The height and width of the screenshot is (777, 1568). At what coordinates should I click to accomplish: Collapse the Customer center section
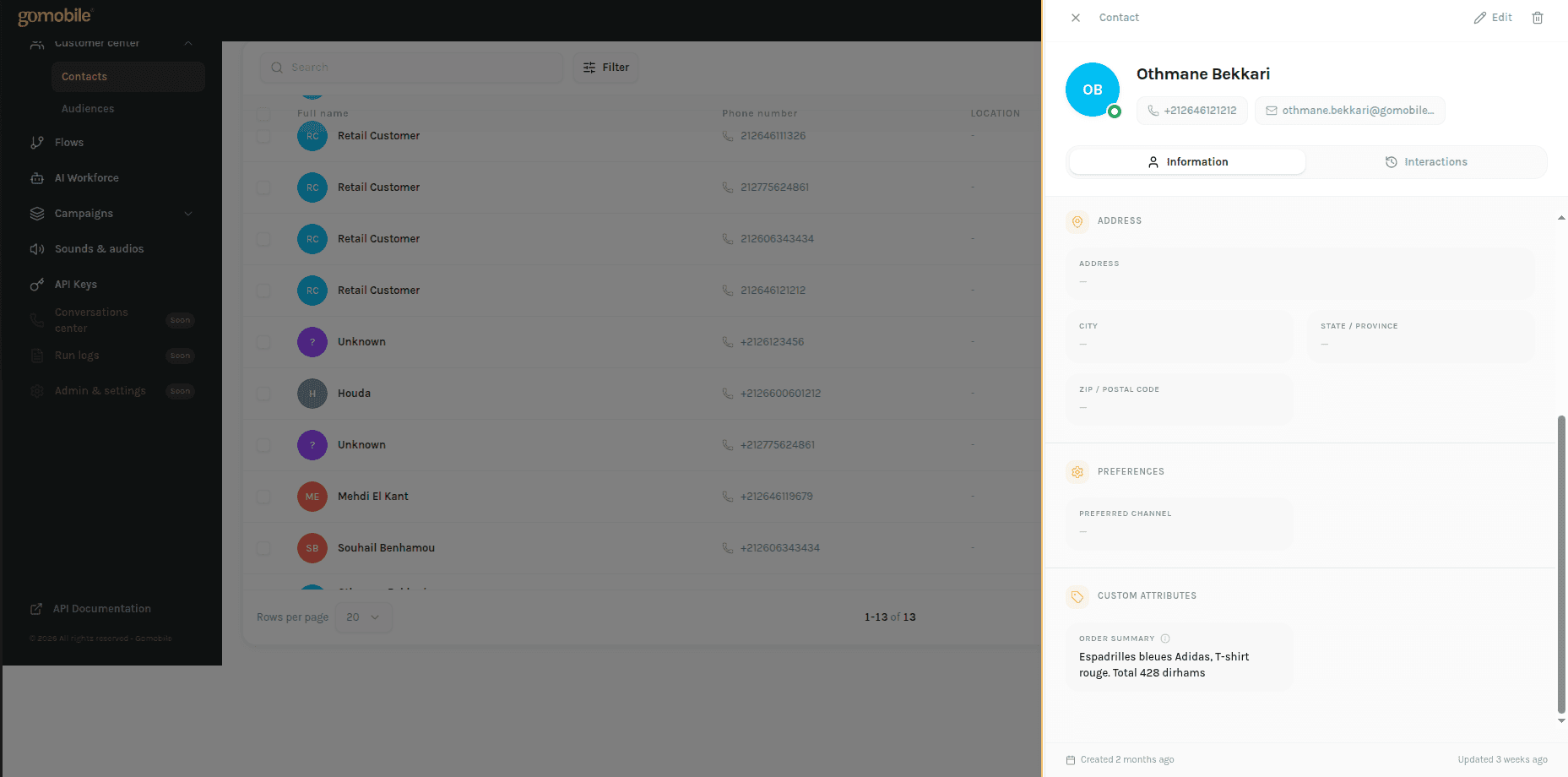click(x=187, y=42)
